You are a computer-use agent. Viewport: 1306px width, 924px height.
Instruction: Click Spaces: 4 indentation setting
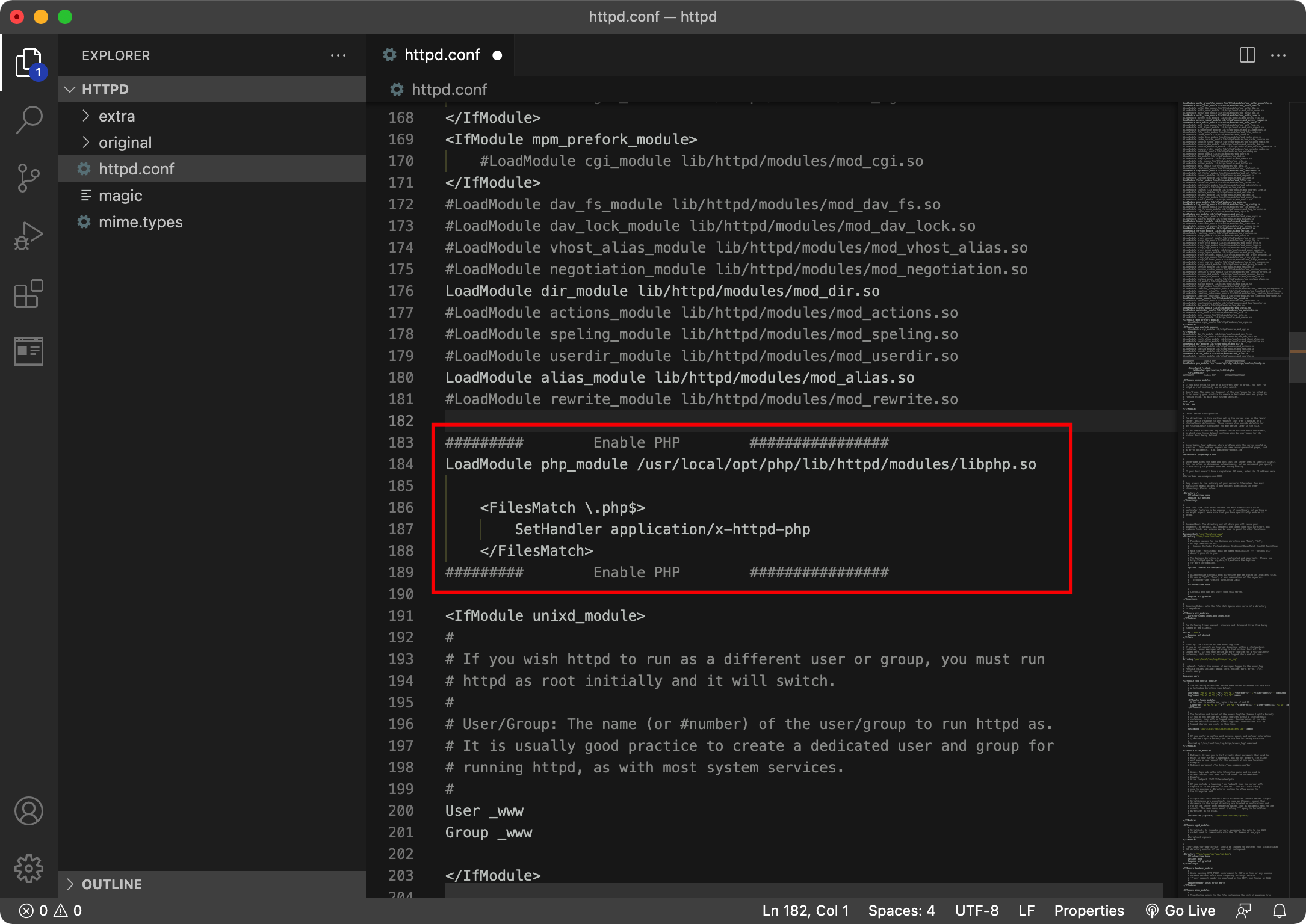901,911
